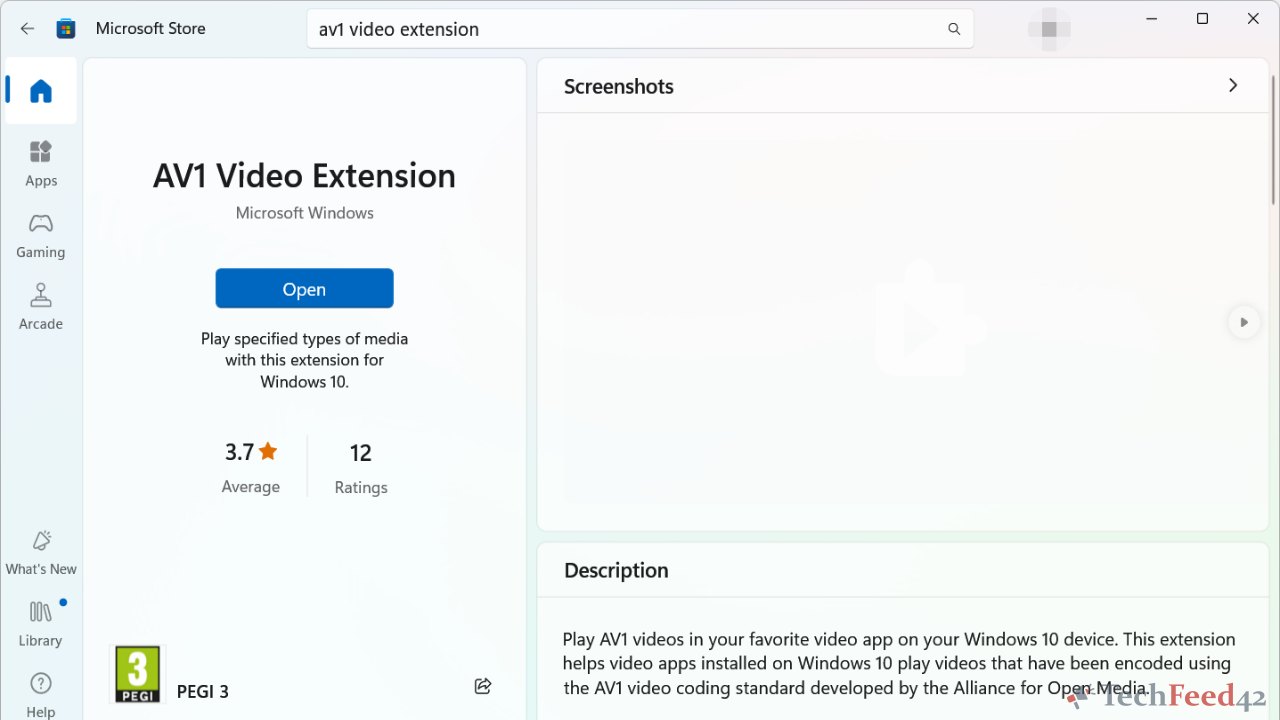Viewport: 1280px width, 720px height.
Task: Click the Screenshots heading
Action: (x=619, y=86)
